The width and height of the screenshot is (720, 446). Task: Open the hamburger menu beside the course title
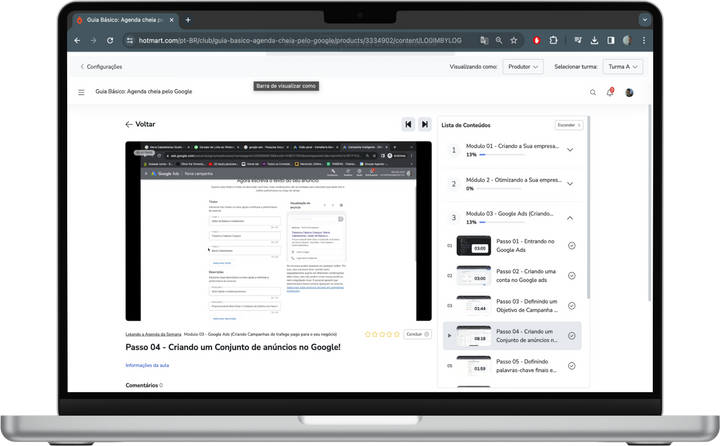[x=82, y=92]
